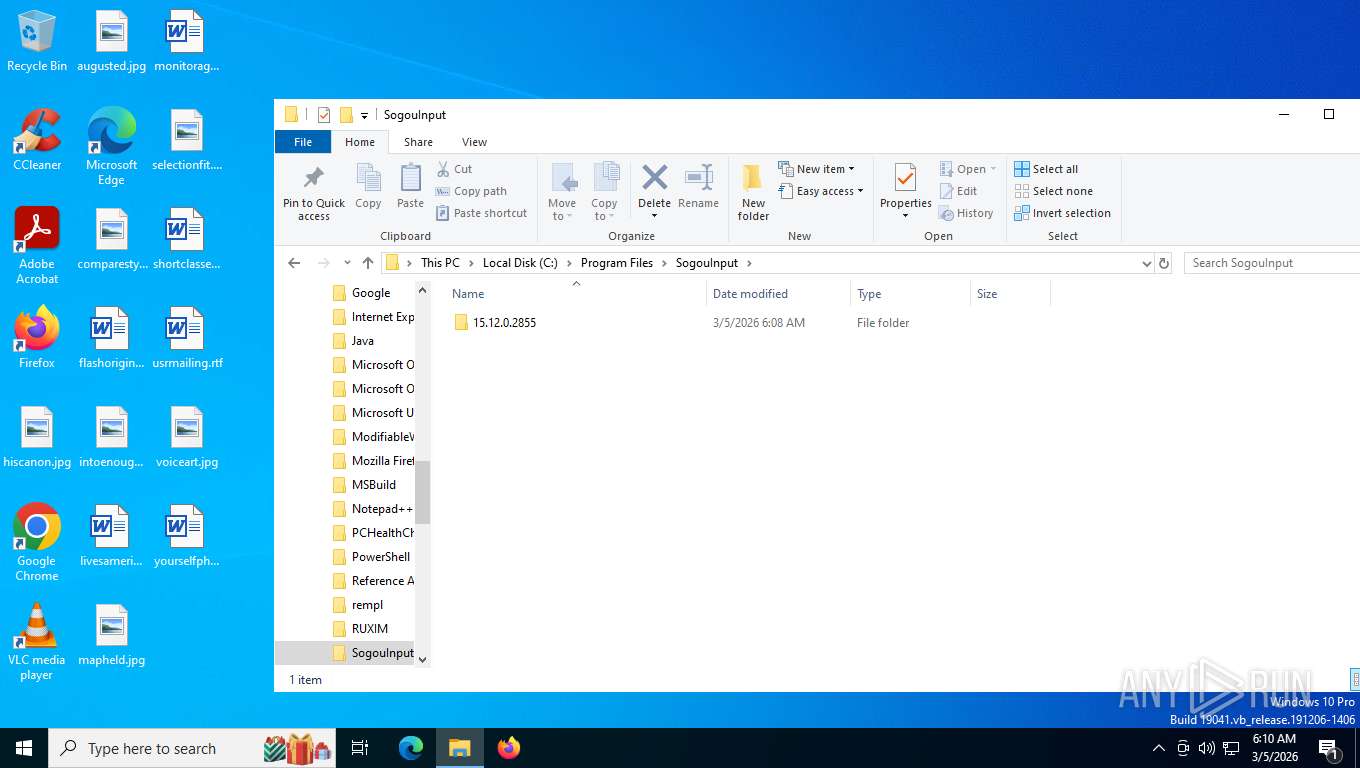The height and width of the screenshot is (768, 1360).
Task: Click the red Delete X icon
Action: pos(654,178)
